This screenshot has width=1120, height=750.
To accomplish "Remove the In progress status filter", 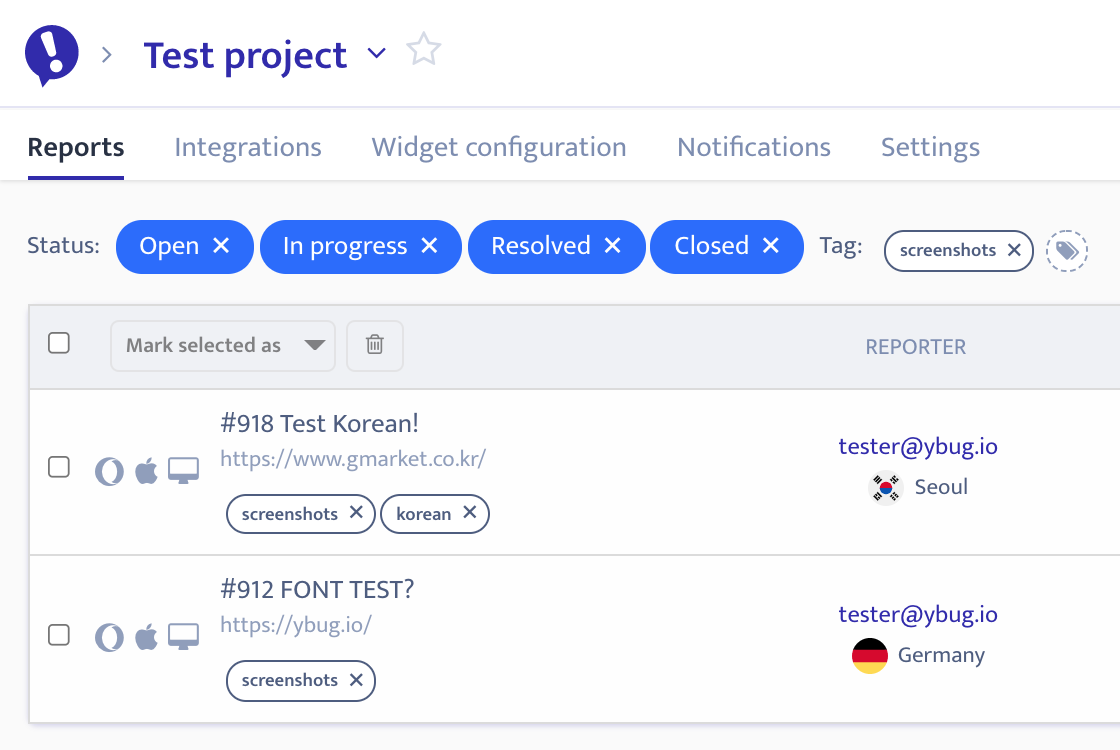I will [x=429, y=246].
